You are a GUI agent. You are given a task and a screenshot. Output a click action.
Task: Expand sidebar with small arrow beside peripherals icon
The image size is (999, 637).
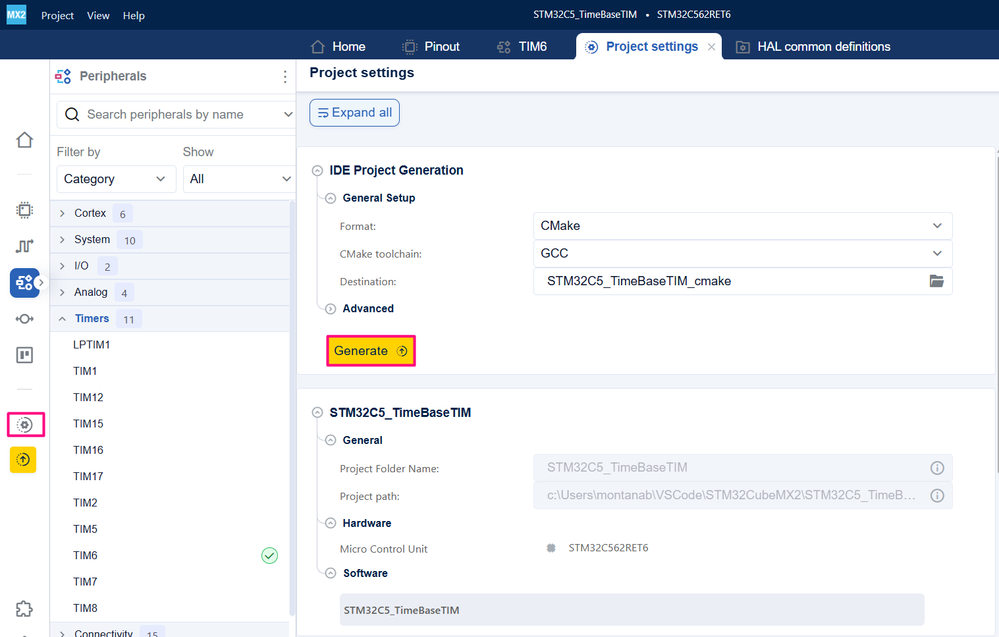click(40, 282)
